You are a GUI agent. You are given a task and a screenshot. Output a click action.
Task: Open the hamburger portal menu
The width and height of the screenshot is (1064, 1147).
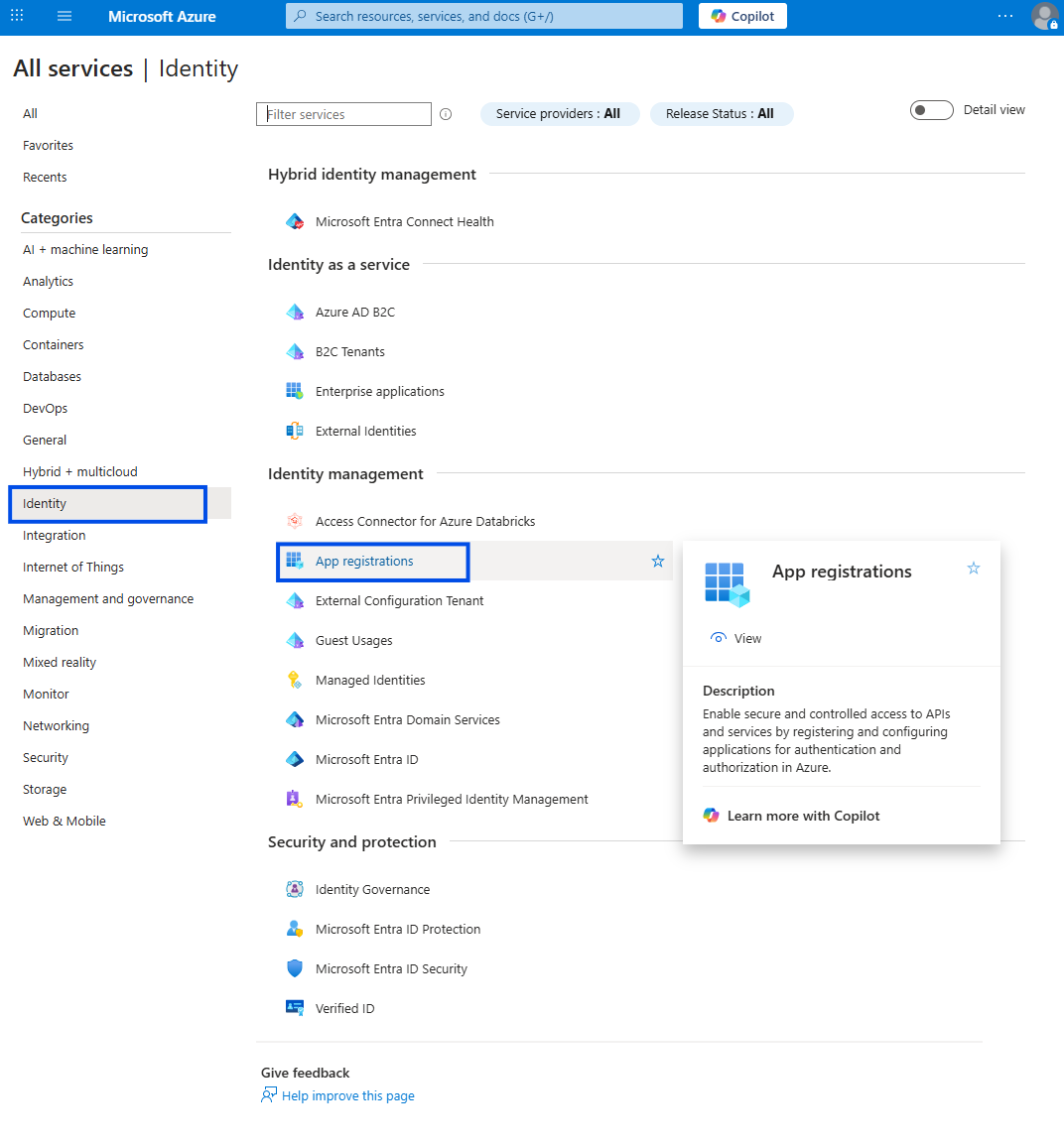tap(65, 15)
